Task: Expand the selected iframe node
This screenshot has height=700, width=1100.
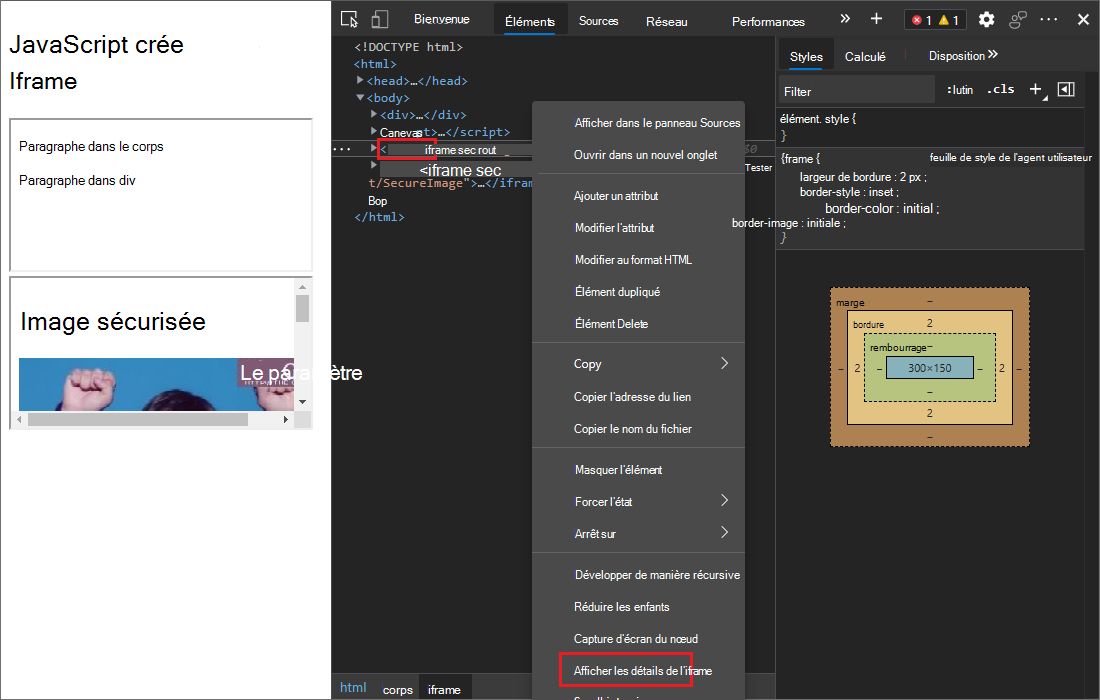Action: pyautogui.click(x=374, y=148)
